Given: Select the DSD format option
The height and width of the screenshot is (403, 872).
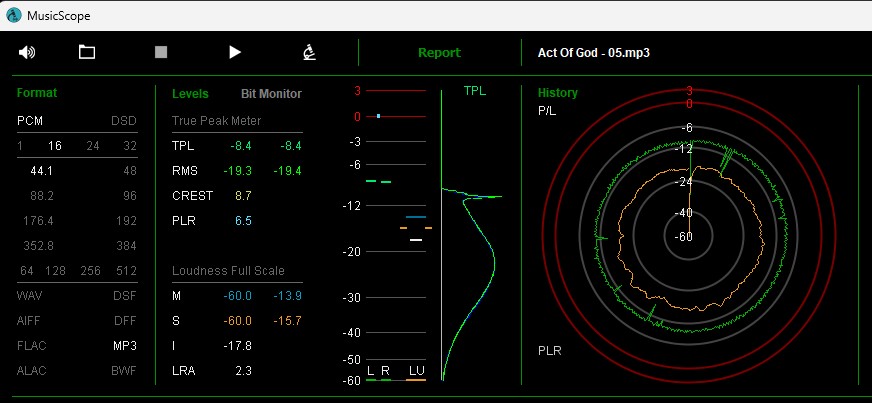Looking at the screenshot, I should tap(123, 120).
